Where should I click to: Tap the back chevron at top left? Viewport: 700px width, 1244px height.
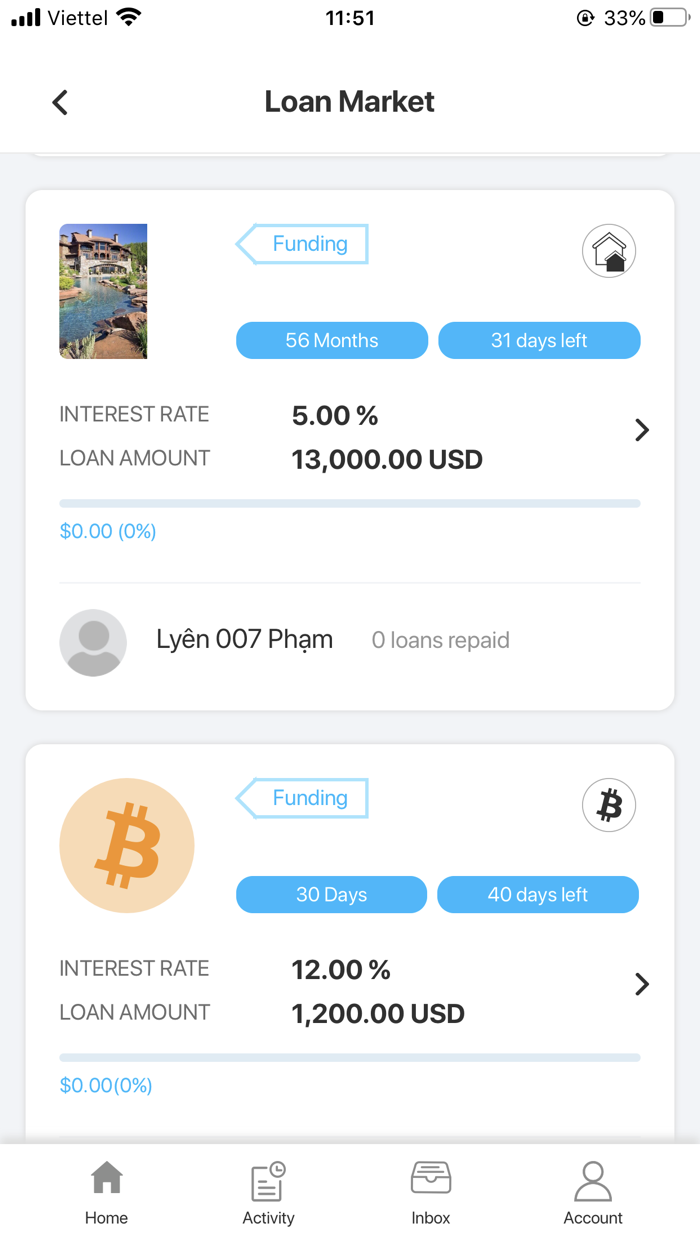59,101
